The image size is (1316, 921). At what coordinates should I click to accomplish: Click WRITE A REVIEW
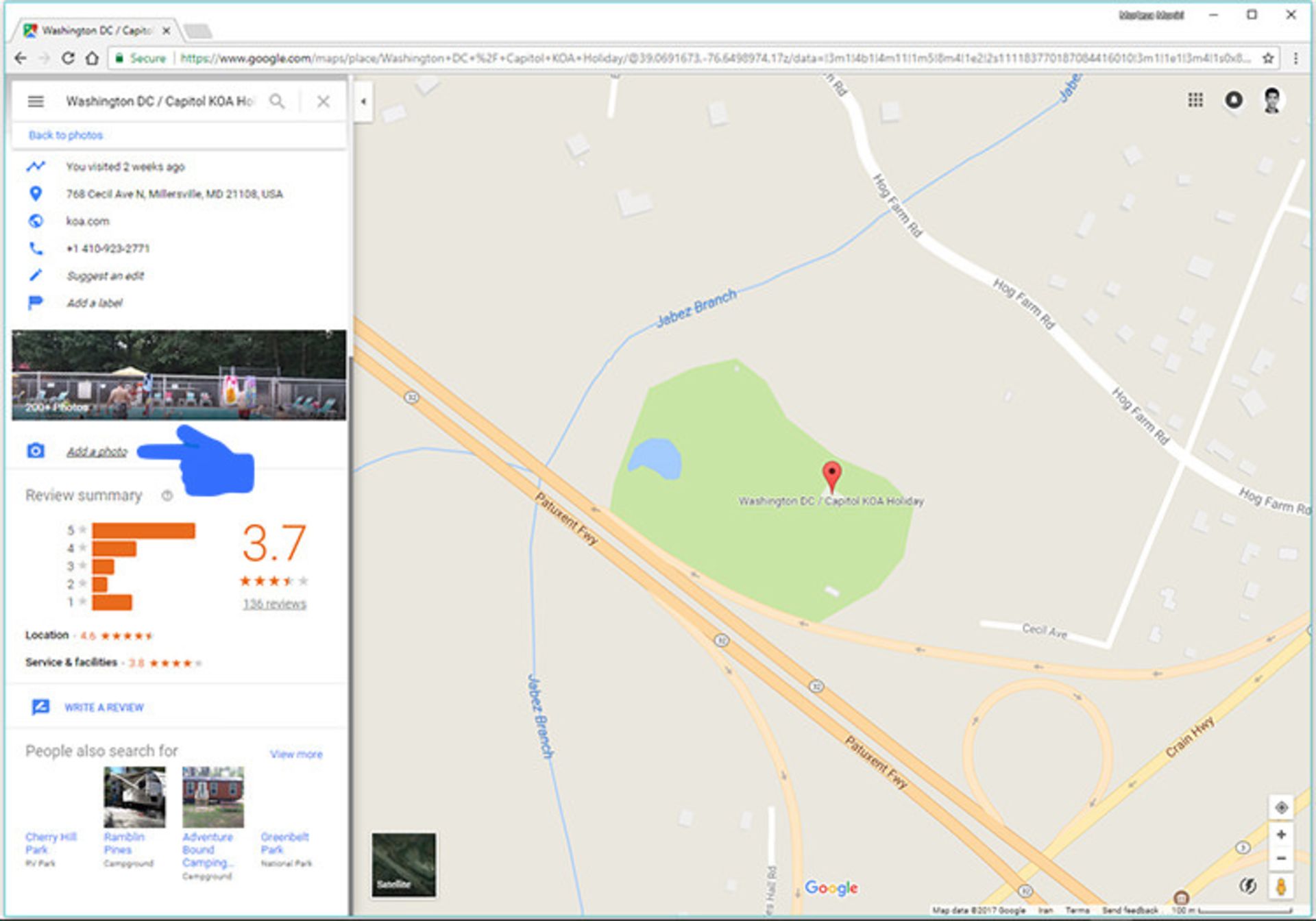click(104, 707)
